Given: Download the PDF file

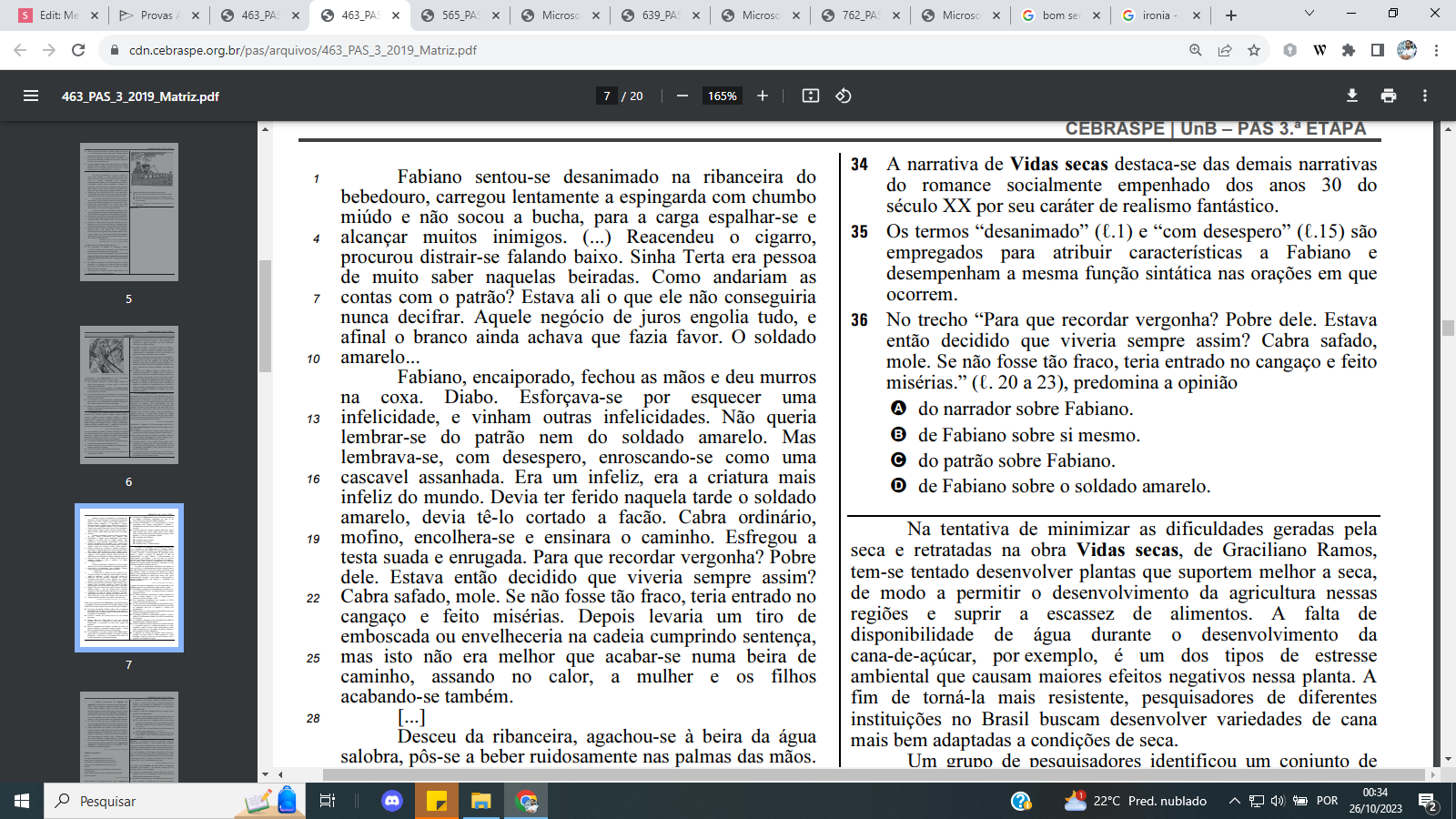Looking at the screenshot, I should tap(1352, 96).
